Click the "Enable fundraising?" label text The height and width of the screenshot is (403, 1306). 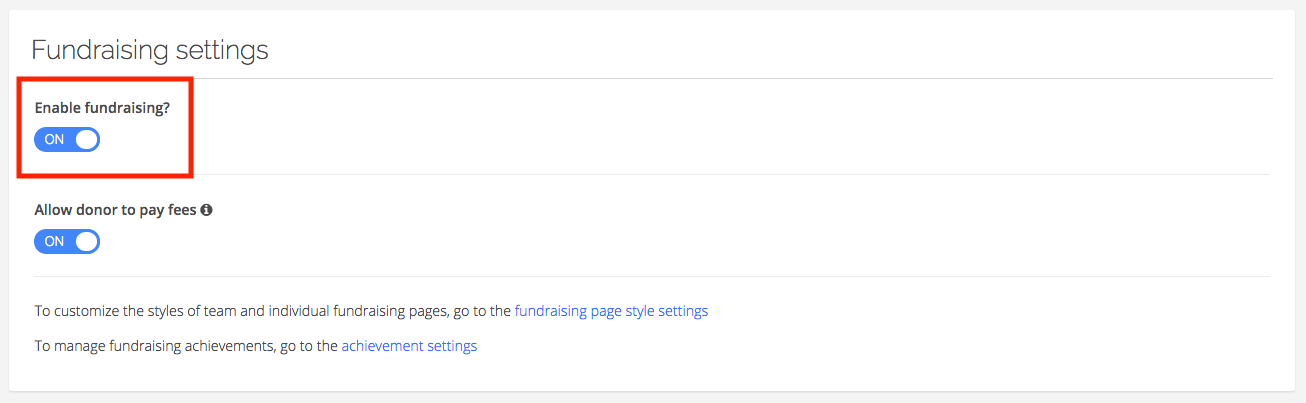click(x=103, y=107)
